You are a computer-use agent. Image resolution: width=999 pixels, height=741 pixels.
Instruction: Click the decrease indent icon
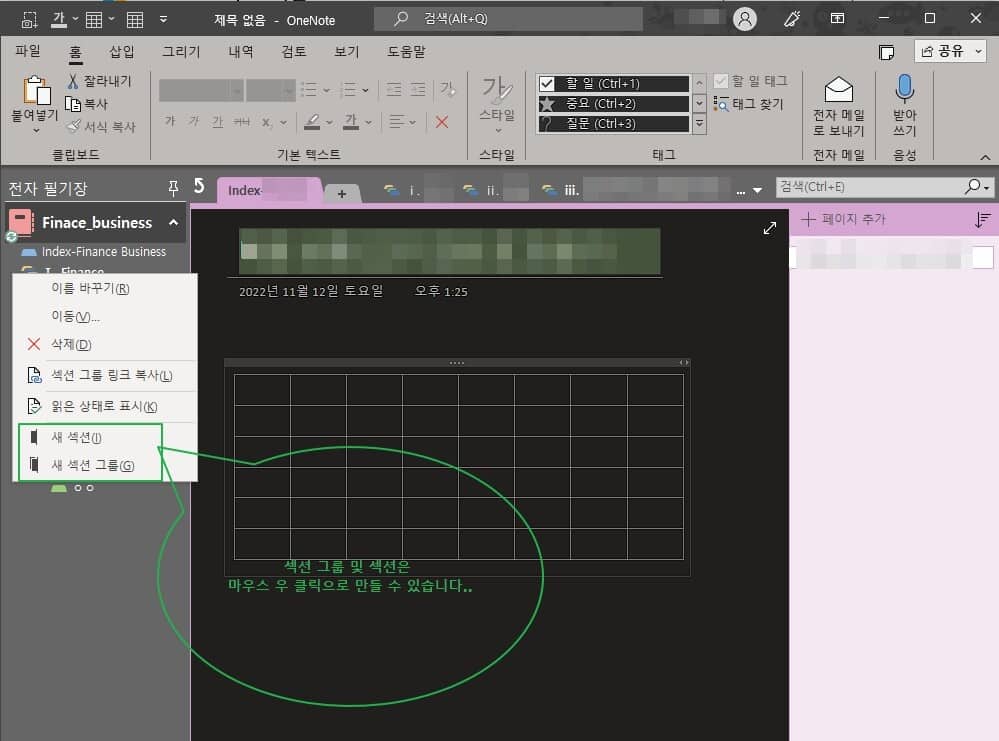point(394,90)
